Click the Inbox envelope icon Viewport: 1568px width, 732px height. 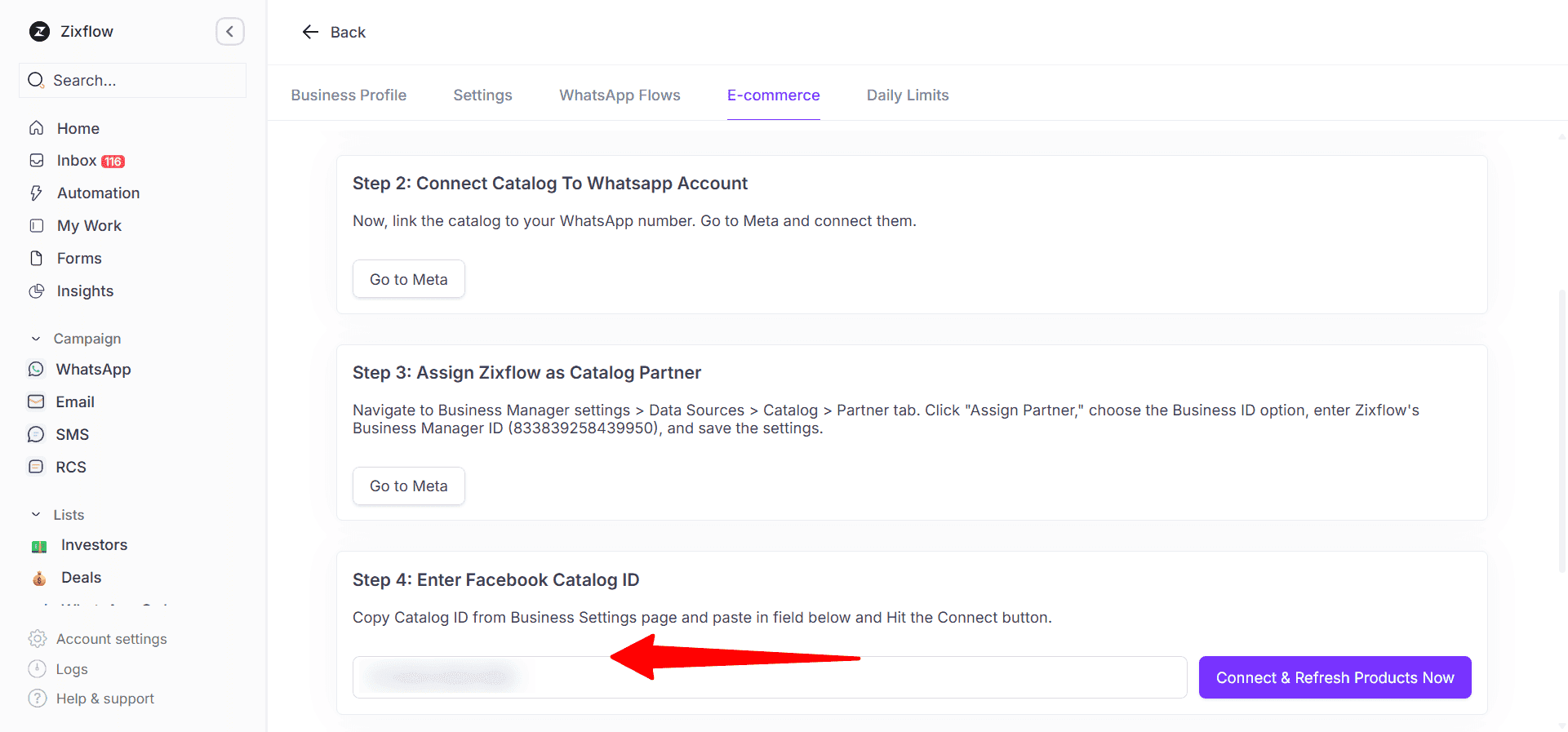point(37,161)
